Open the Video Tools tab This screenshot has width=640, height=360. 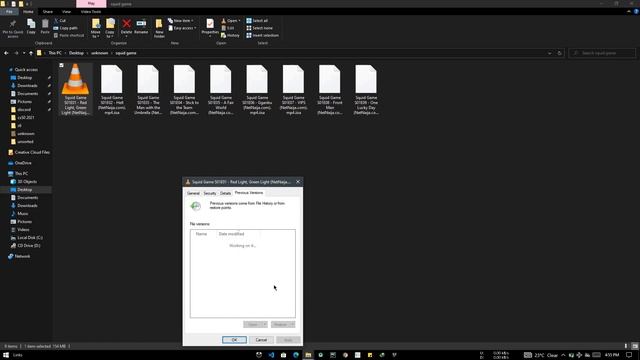(x=91, y=12)
